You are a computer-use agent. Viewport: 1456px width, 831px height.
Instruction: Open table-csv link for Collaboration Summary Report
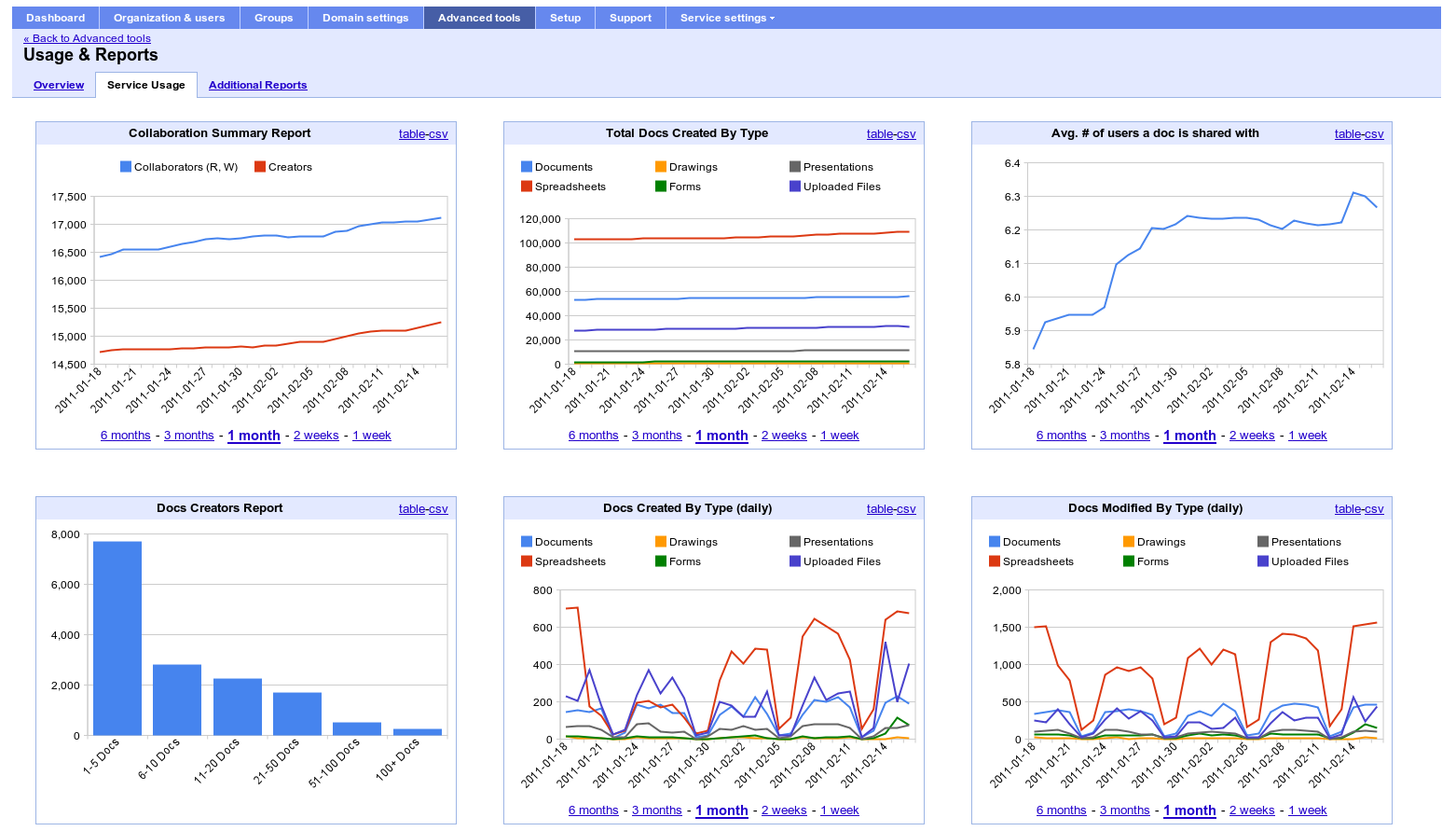pyautogui.click(x=423, y=134)
